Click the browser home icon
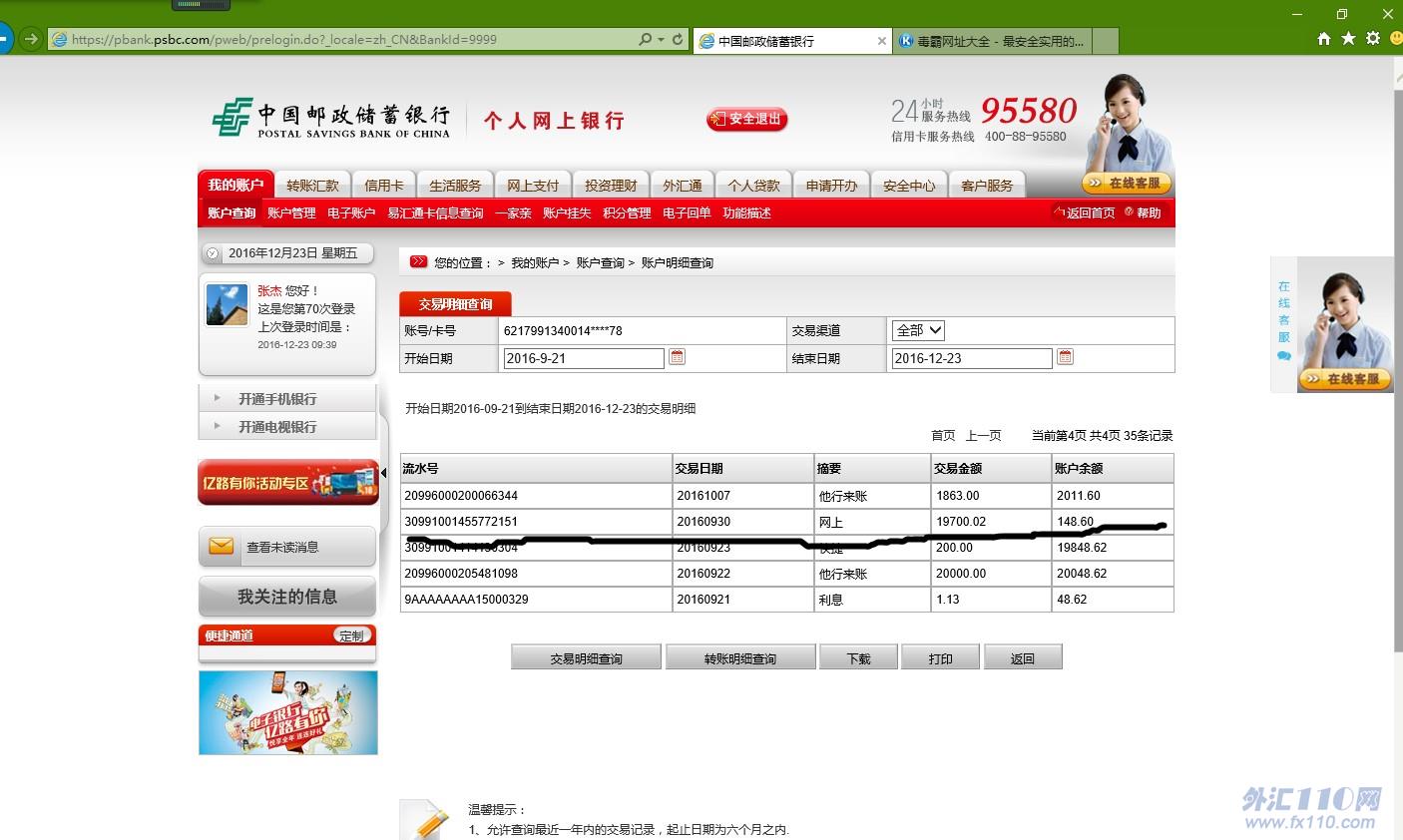 pos(1324,39)
